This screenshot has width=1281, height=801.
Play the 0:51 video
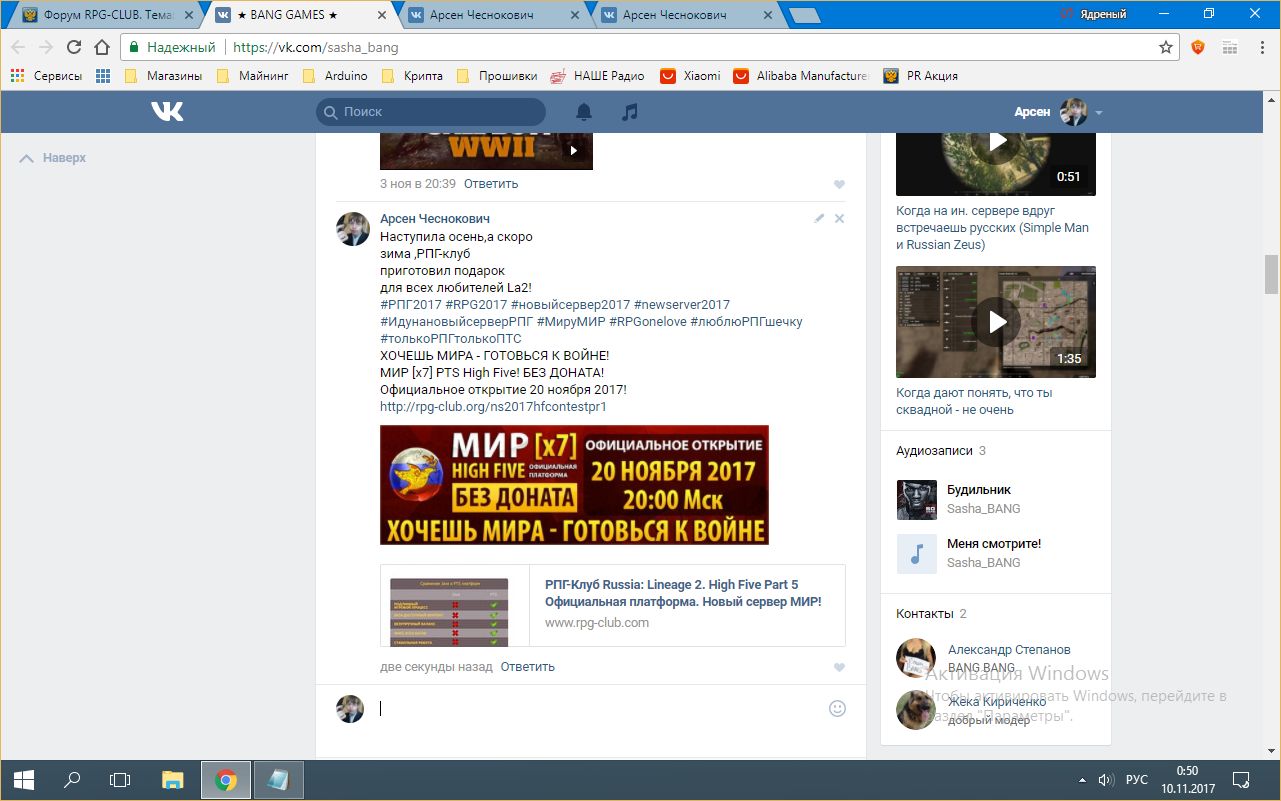996,142
